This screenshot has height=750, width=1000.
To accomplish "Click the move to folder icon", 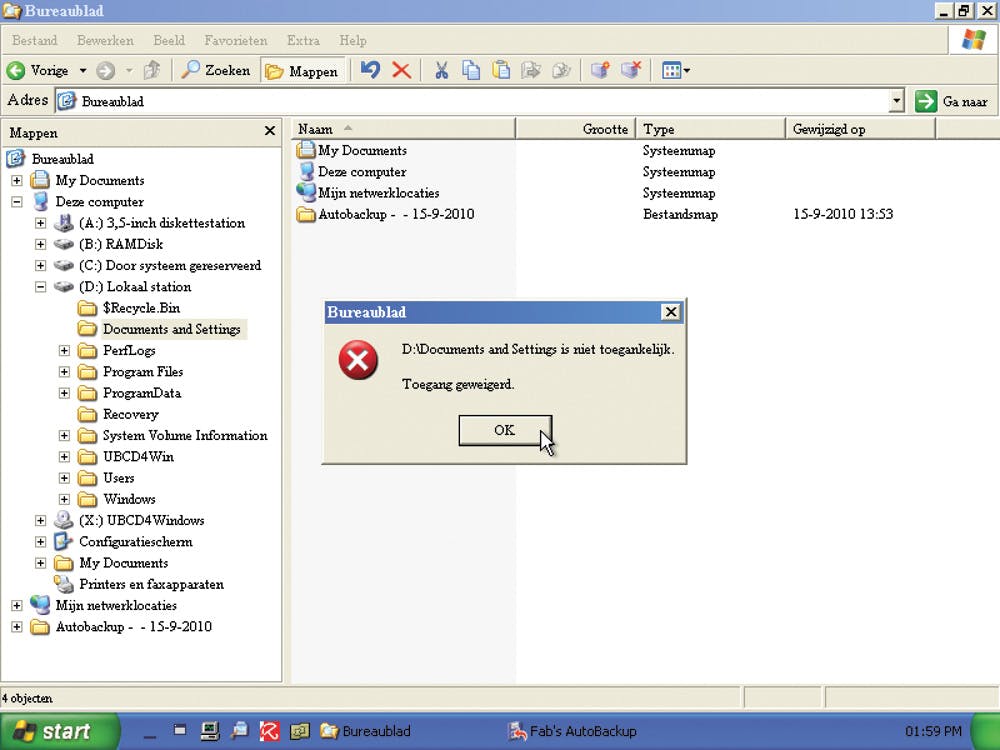I will (x=531, y=70).
